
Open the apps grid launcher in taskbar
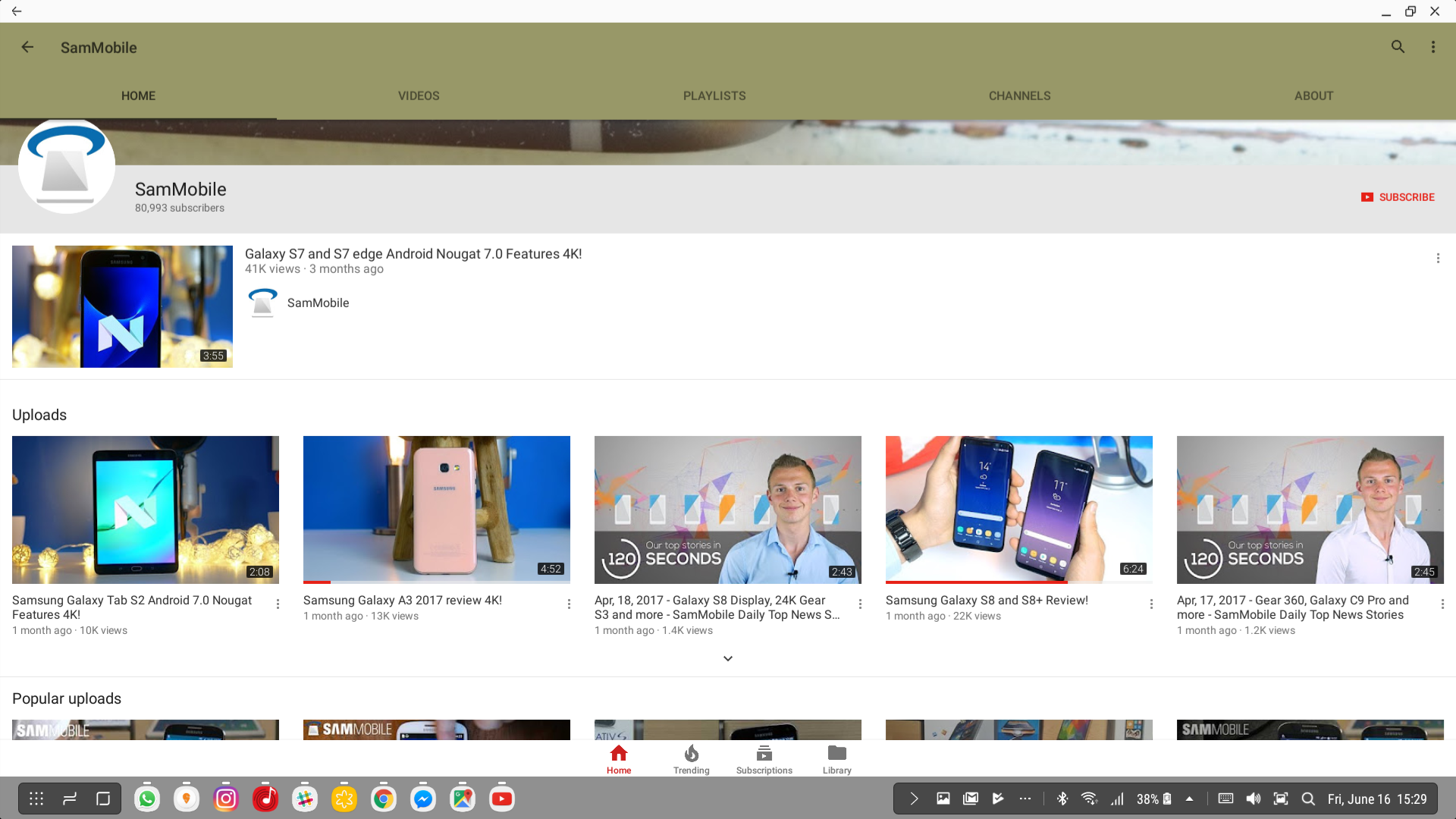pyautogui.click(x=36, y=799)
